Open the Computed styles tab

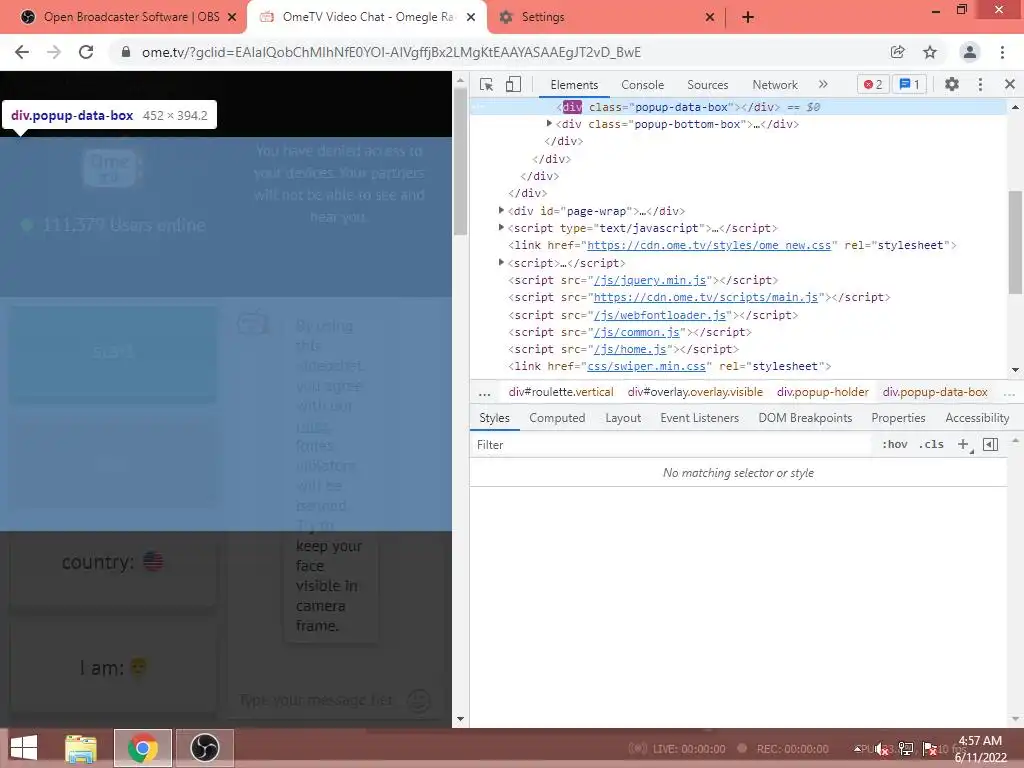[557, 418]
